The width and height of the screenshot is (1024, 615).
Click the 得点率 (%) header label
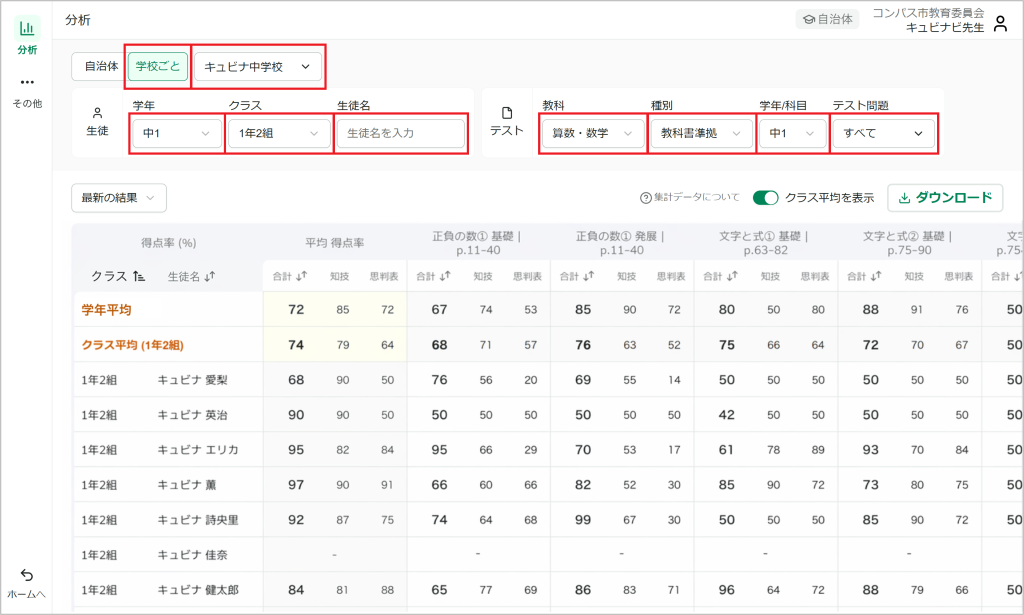(x=168, y=243)
